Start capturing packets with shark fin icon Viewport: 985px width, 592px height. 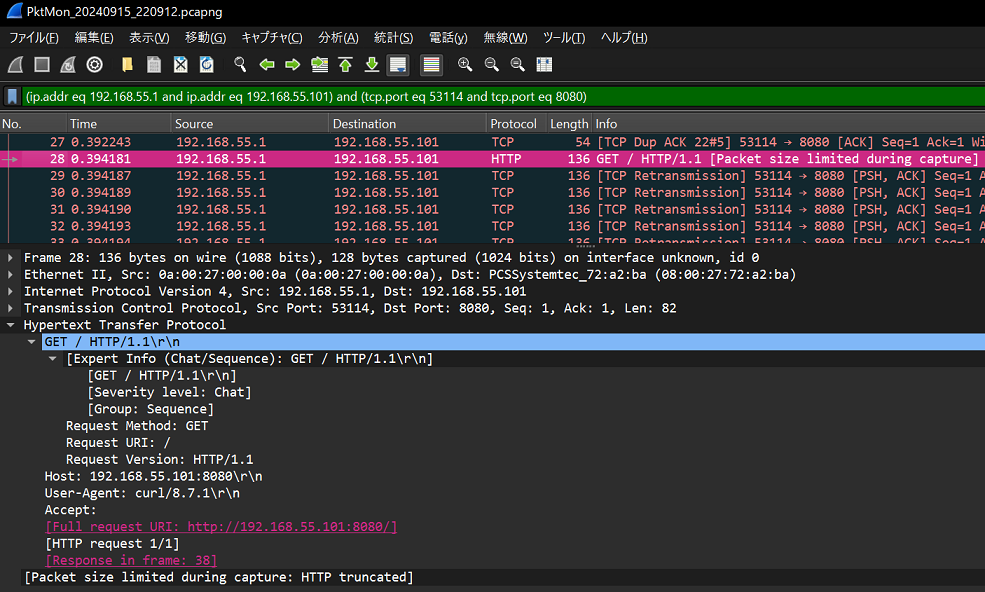coord(16,65)
